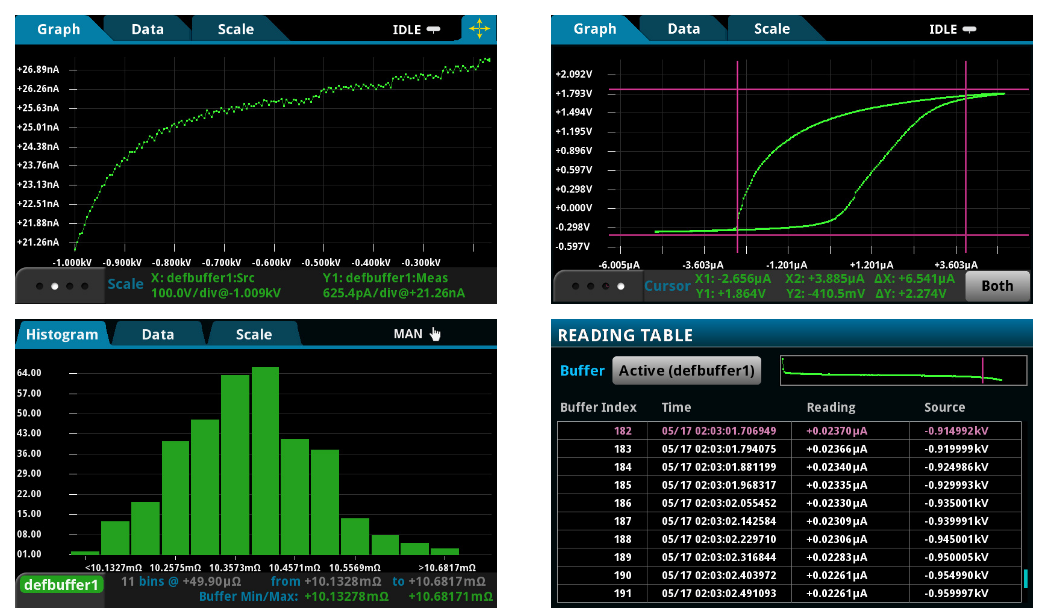Tap the swipe dots beside the Scale label

click(x=62, y=285)
